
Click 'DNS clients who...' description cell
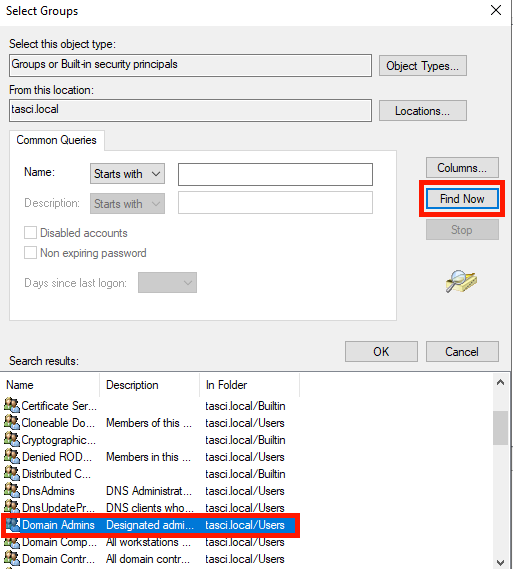(150, 508)
